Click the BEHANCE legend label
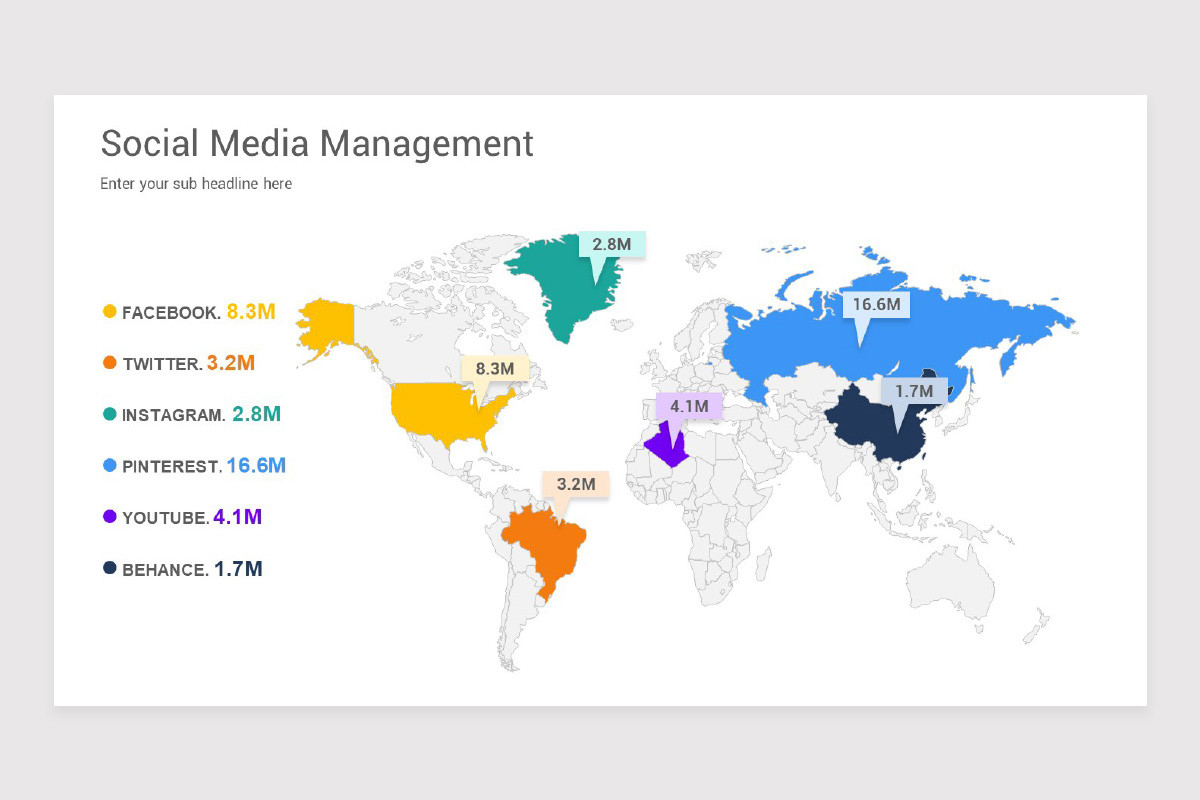 [x=166, y=570]
